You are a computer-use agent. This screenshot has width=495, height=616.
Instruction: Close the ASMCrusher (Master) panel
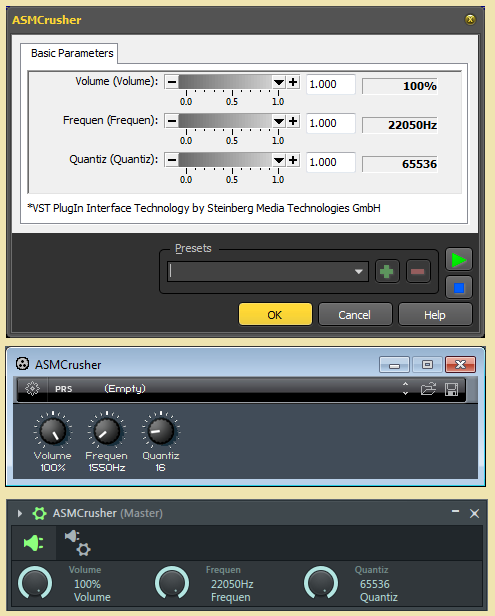(474, 513)
